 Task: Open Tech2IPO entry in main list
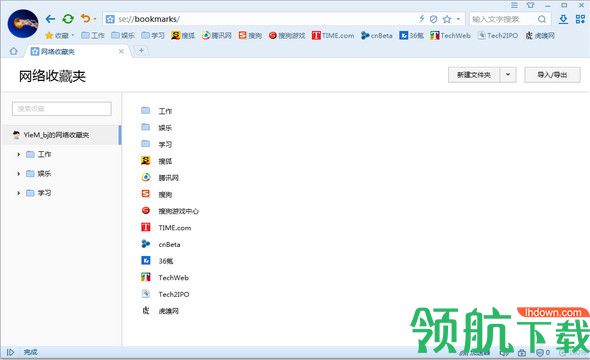[x=165, y=294]
